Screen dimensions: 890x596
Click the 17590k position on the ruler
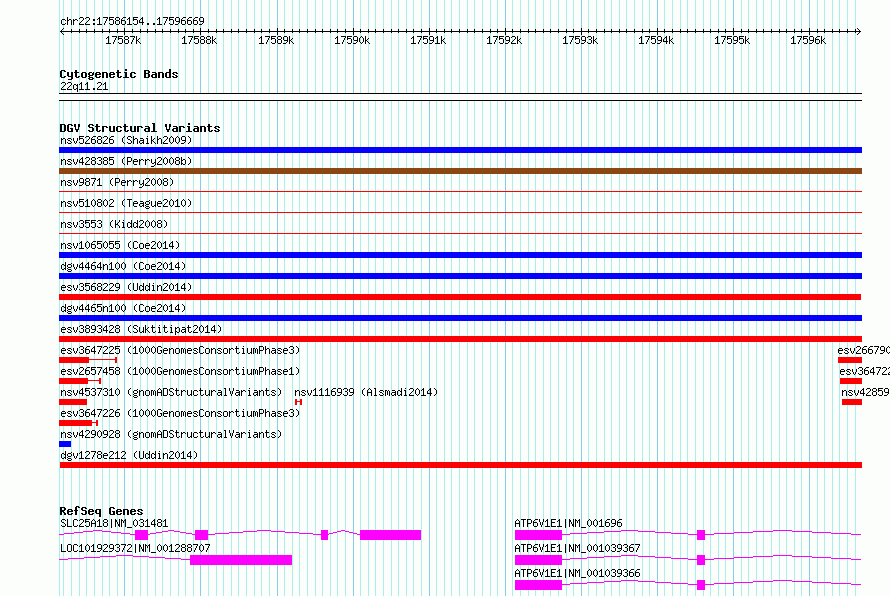click(352, 40)
